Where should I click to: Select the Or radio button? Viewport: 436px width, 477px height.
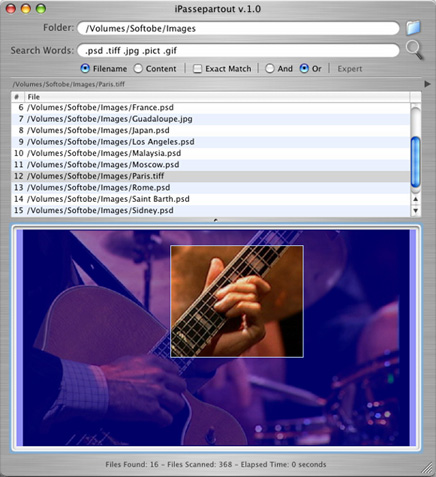[304, 69]
